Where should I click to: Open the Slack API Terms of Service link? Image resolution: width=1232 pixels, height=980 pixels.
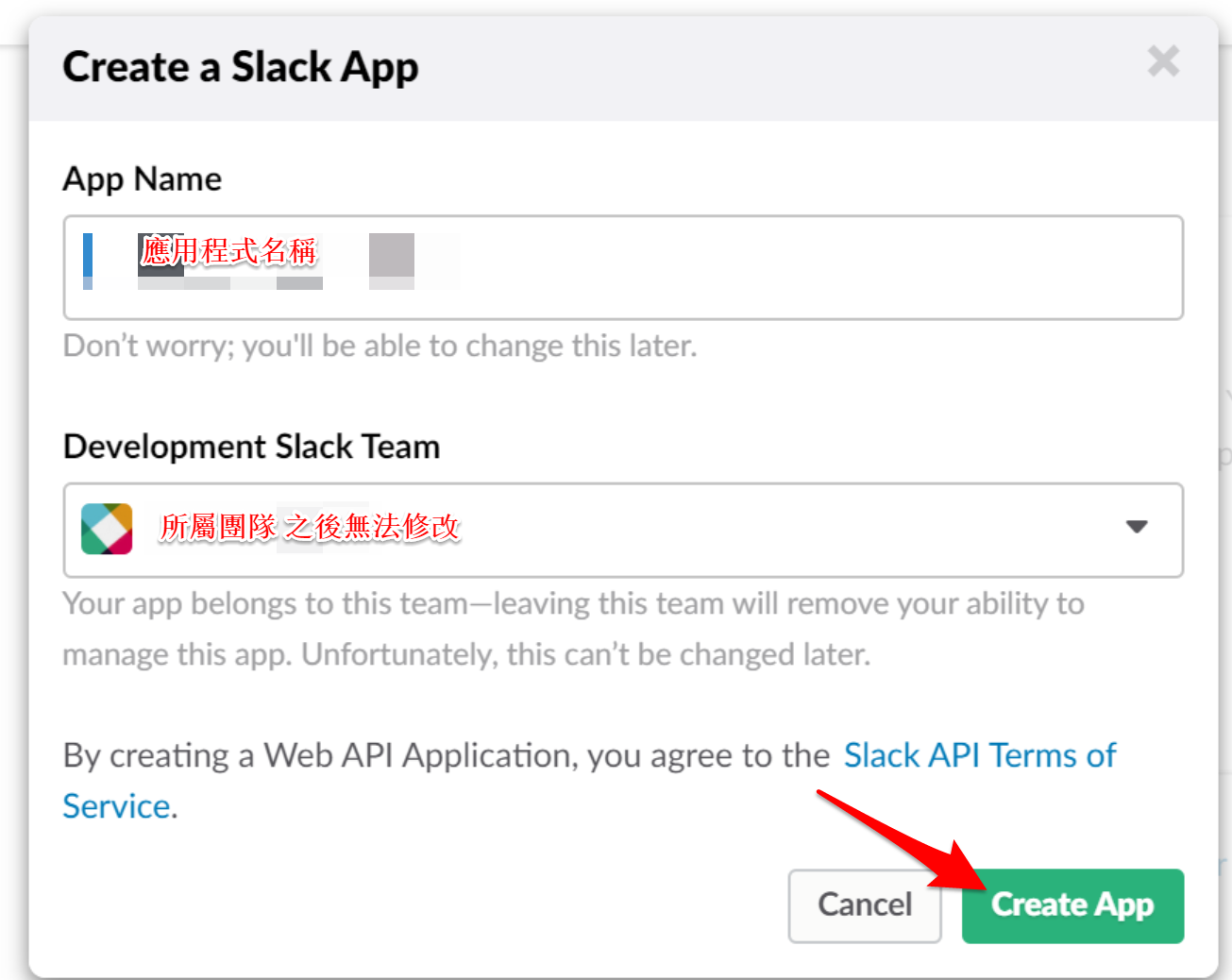[x=979, y=755]
